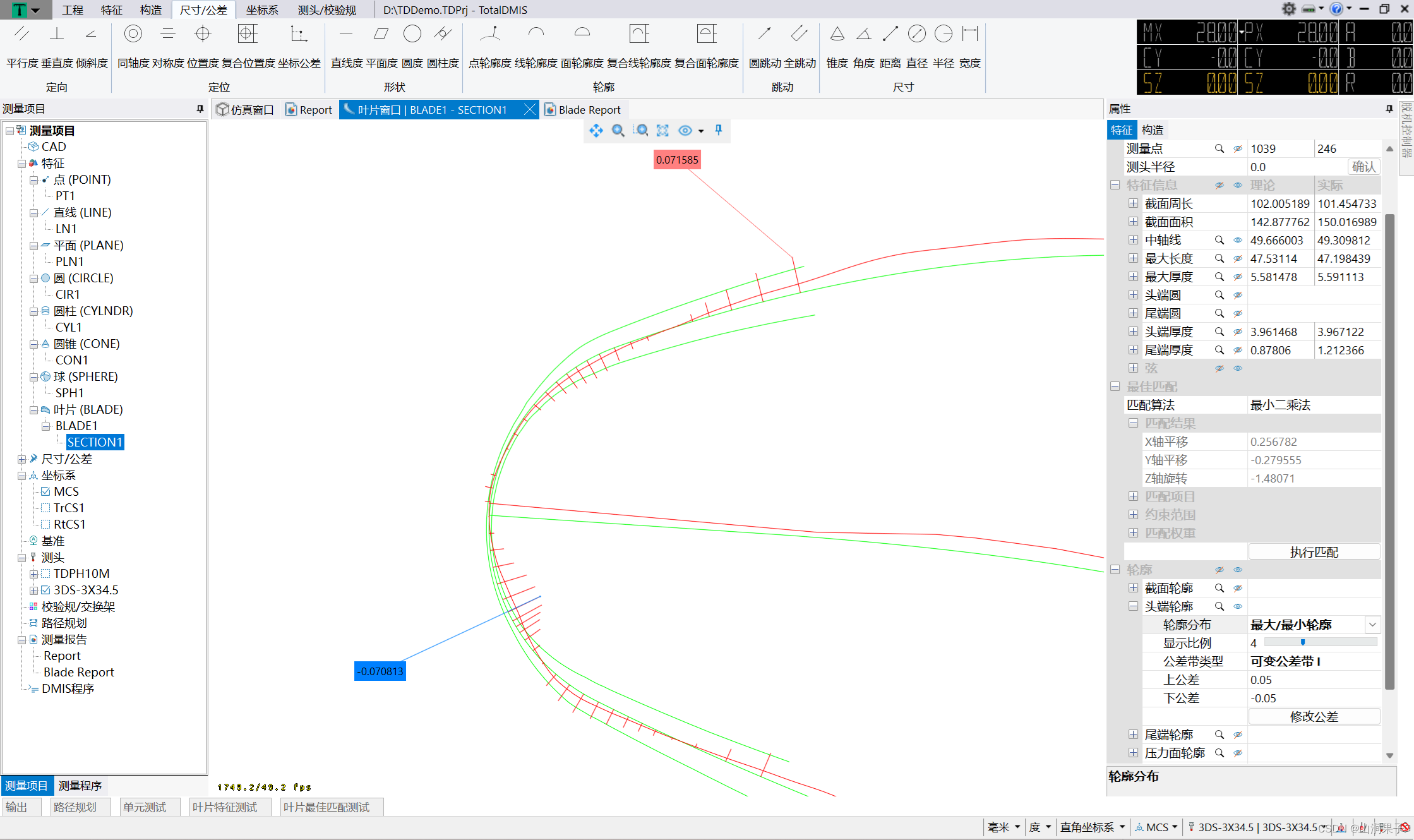Image resolution: width=1414 pixels, height=840 pixels.
Task: Click the 锥度 taper dimension icon
Action: click(837, 34)
